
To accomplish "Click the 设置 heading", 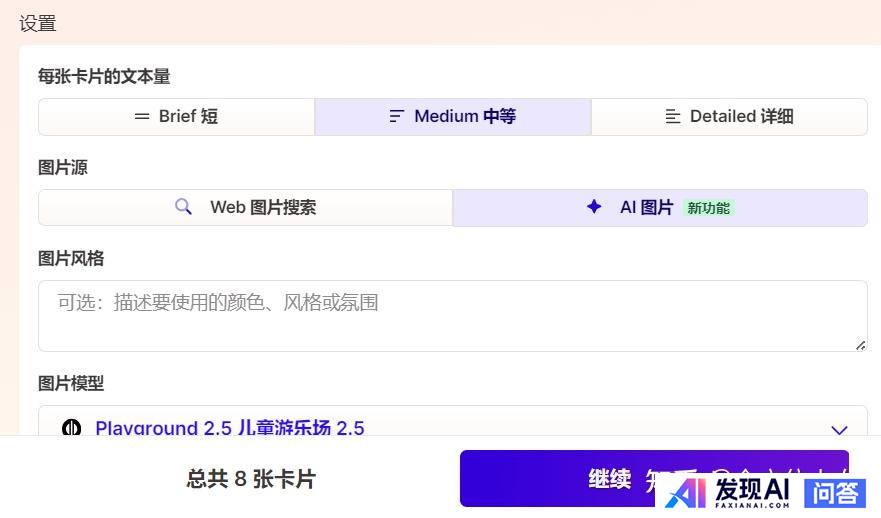I will 38,24.
